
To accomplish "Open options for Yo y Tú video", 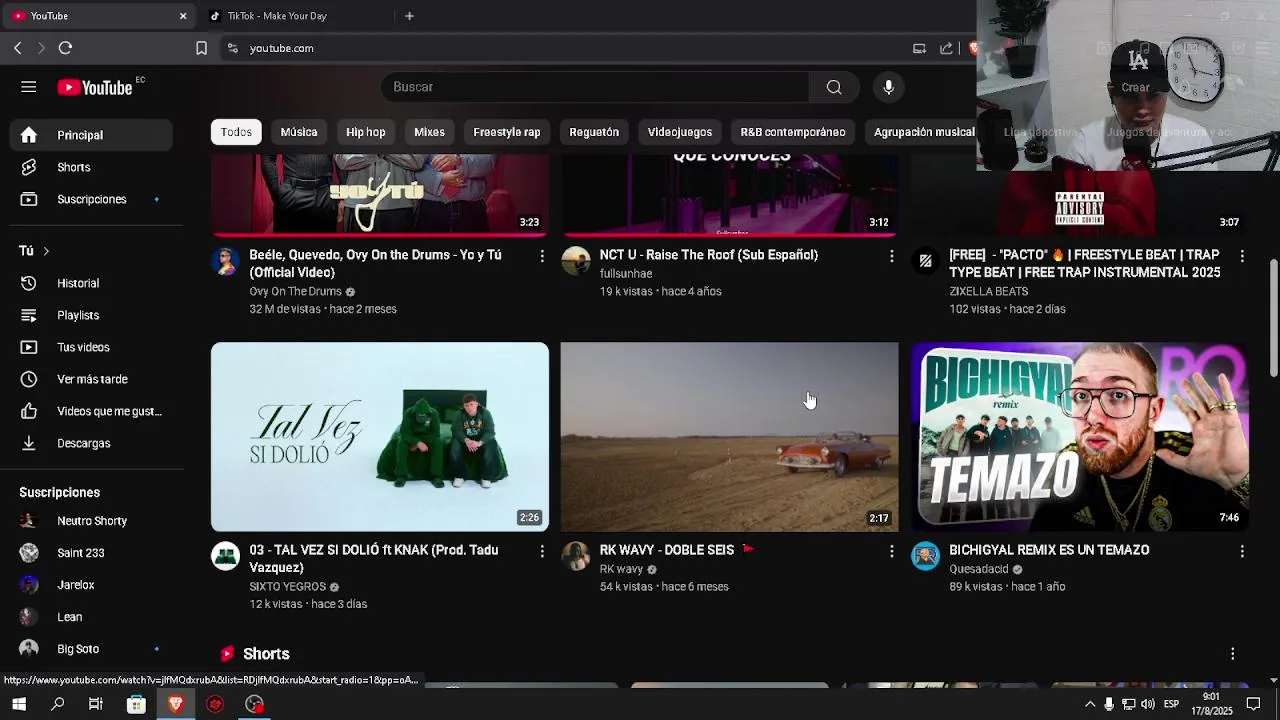I will (542, 256).
